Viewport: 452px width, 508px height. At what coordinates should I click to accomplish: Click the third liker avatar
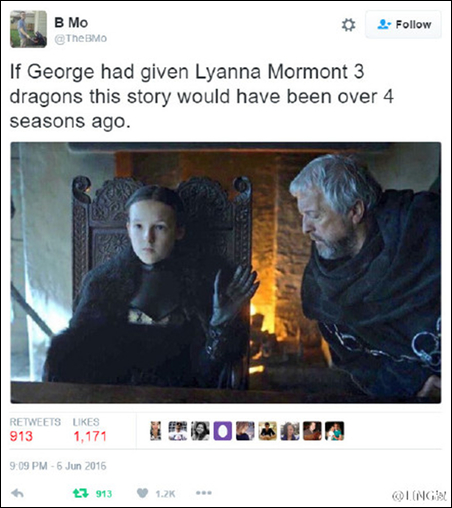pos(200,431)
